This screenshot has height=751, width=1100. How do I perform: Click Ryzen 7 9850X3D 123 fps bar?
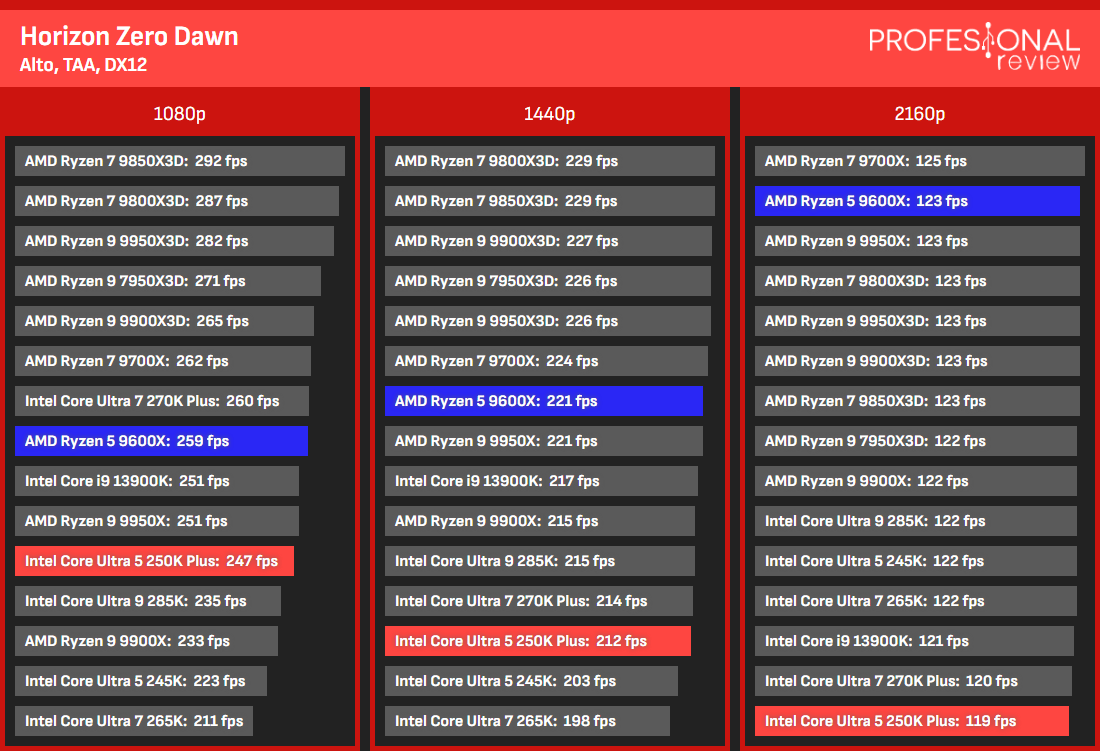(x=917, y=400)
